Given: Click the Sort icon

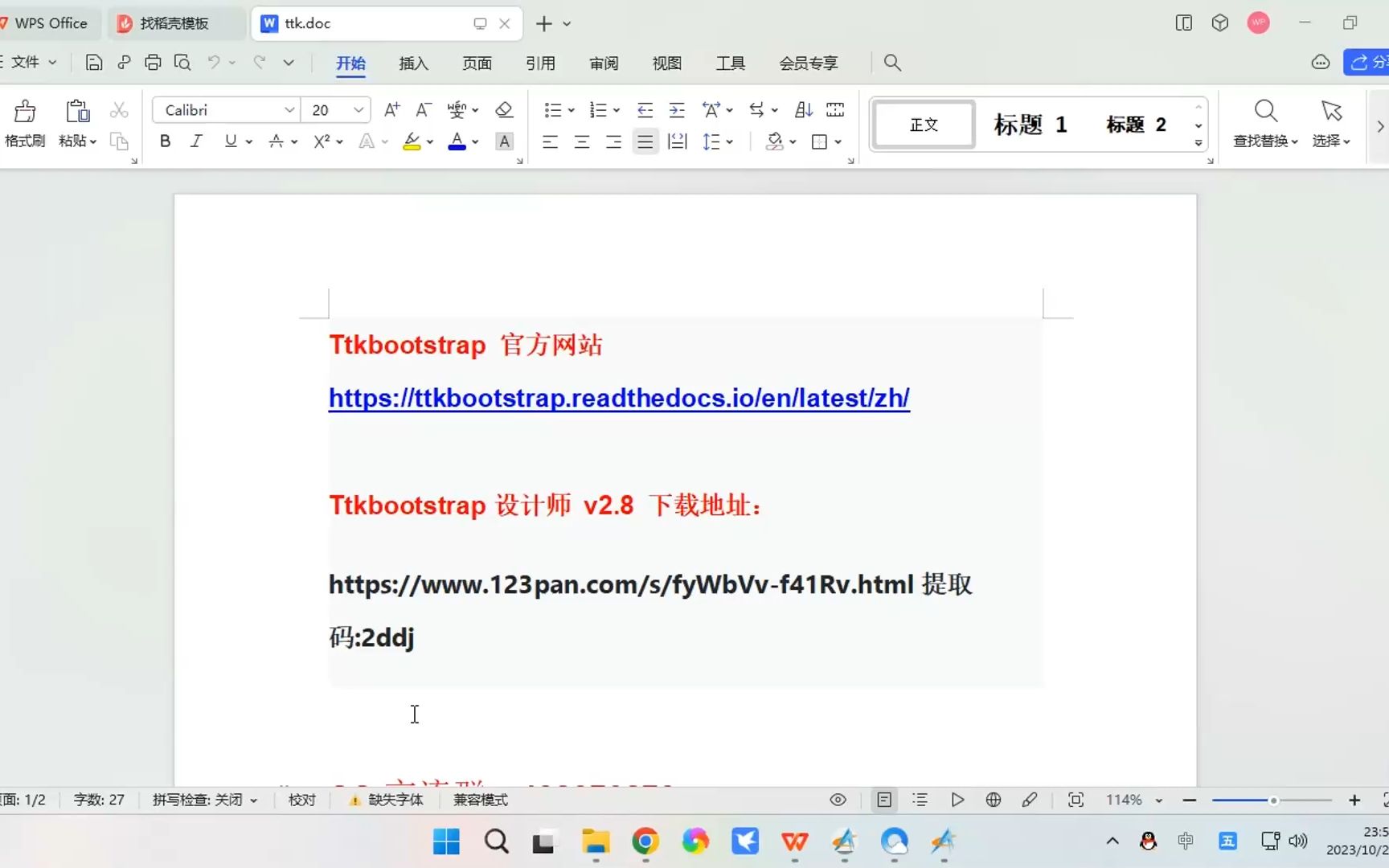Looking at the screenshot, I should point(804,110).
